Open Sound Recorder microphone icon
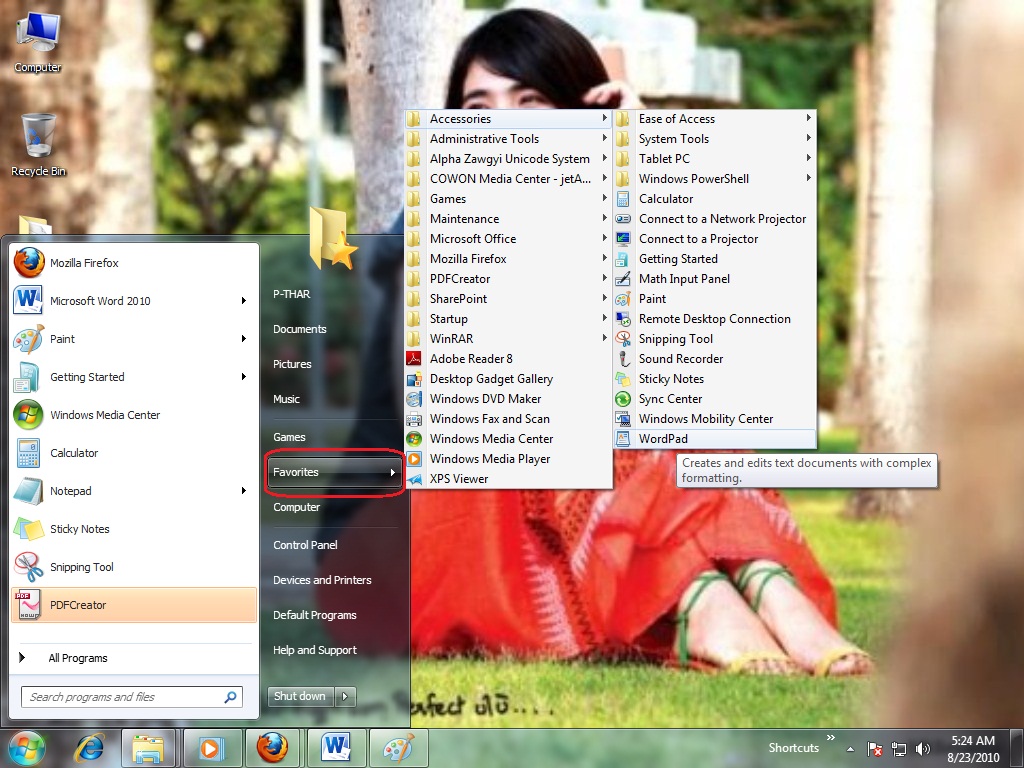 623,359
